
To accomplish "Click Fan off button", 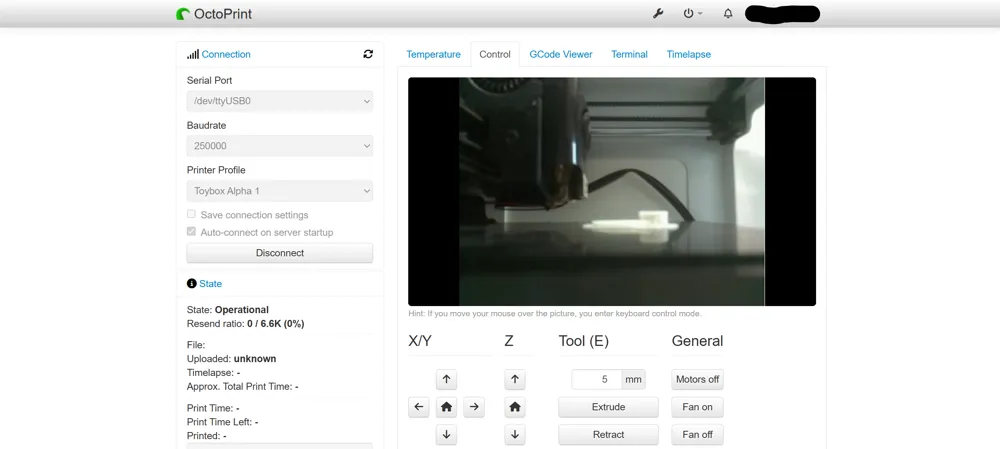I will 697,434.
